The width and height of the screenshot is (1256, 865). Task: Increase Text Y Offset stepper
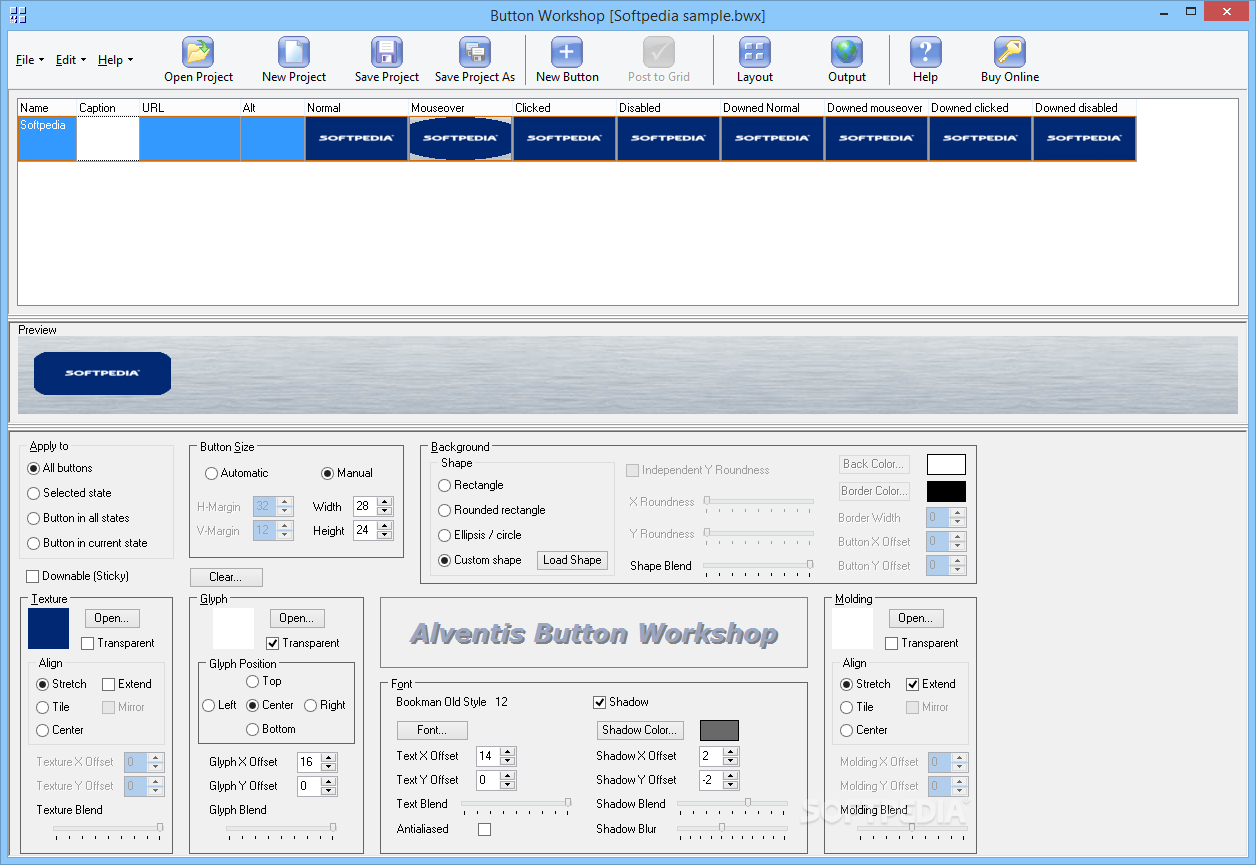click(509, 775)
